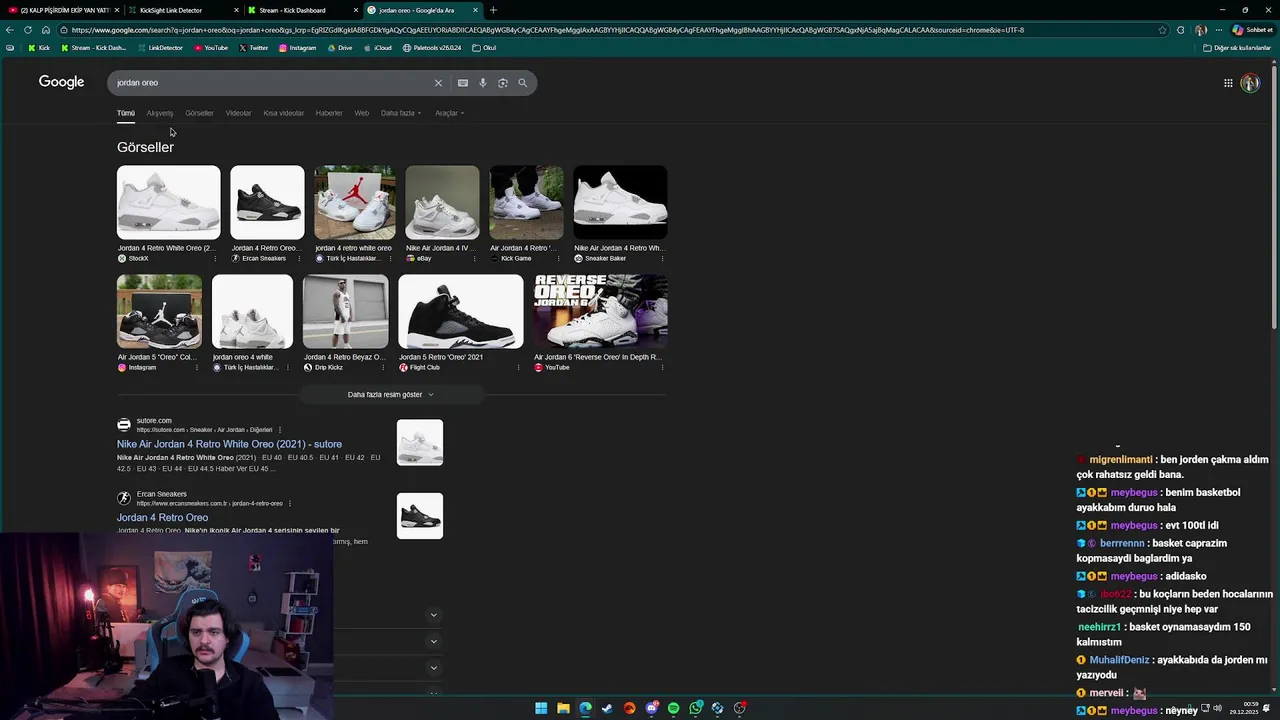
Task: Open Spotify from the taskbar
Action: tap(673, 708)
